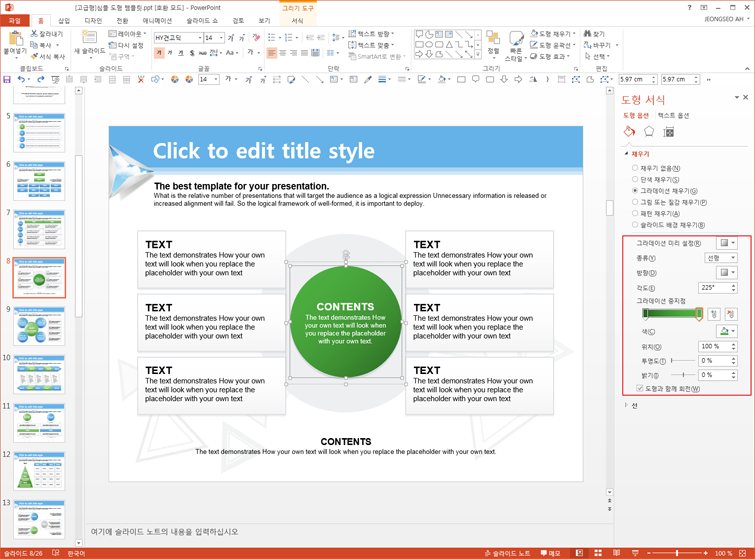Toggle Notes (슬라이드 노트) in status bar
Screen dimensions: 755x559
[x=508, y=553]
